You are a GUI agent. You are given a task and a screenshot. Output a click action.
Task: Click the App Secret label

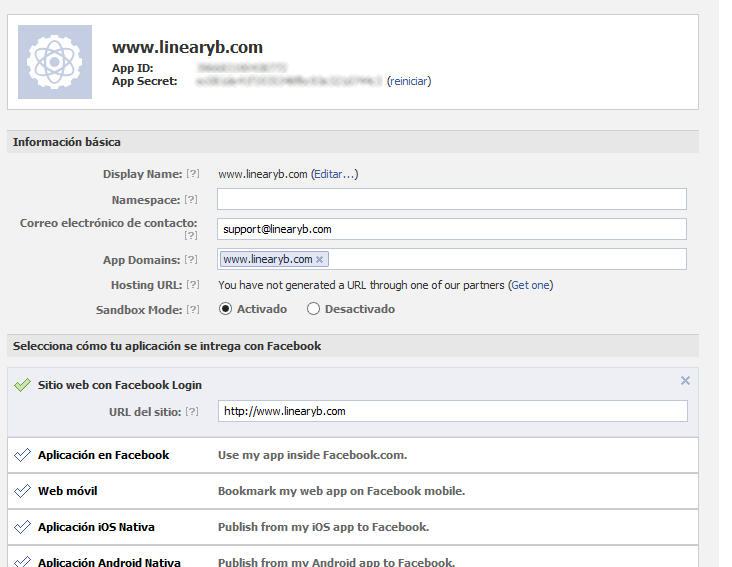click(145, 81)
